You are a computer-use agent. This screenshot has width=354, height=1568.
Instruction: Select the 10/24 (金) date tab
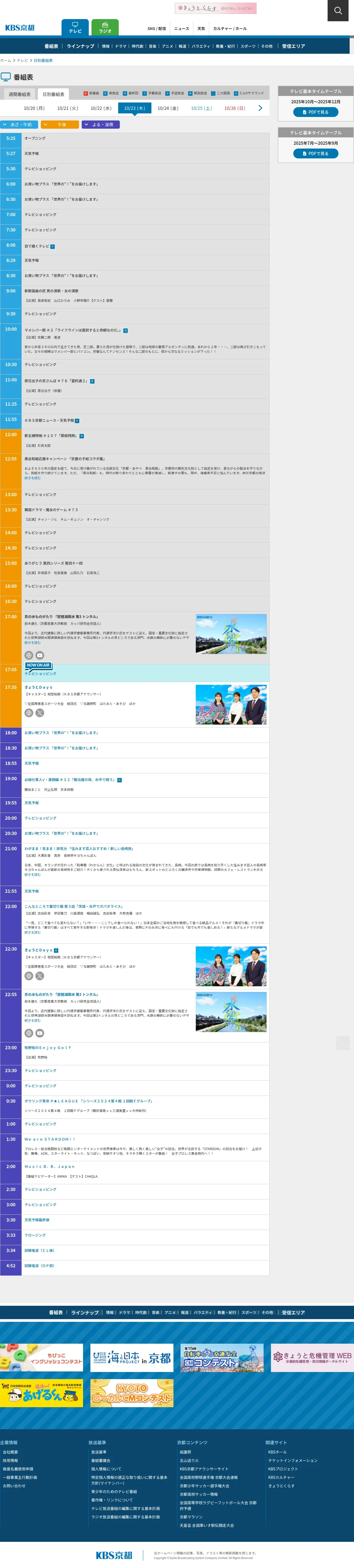click(168, 108)
